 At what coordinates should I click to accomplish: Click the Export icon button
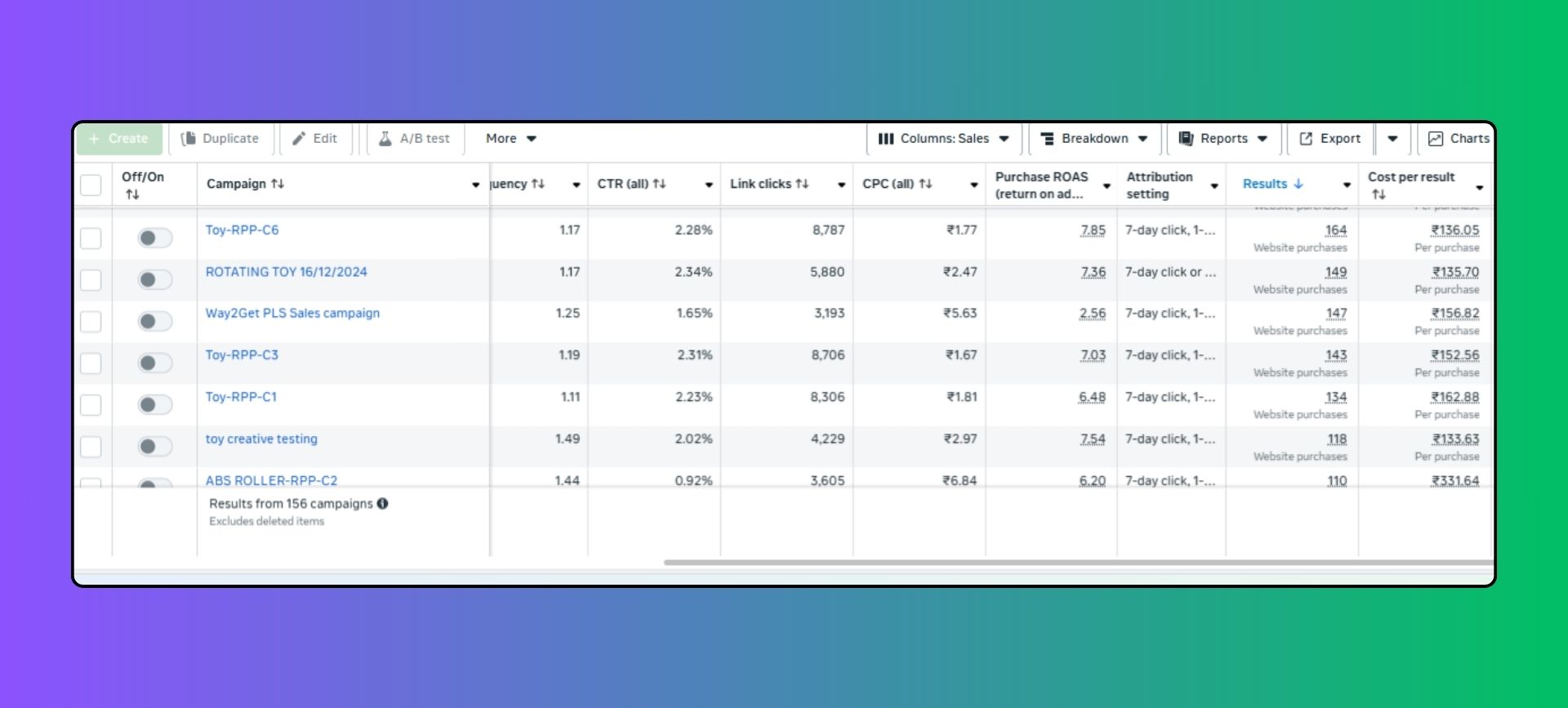[1306, 139]
